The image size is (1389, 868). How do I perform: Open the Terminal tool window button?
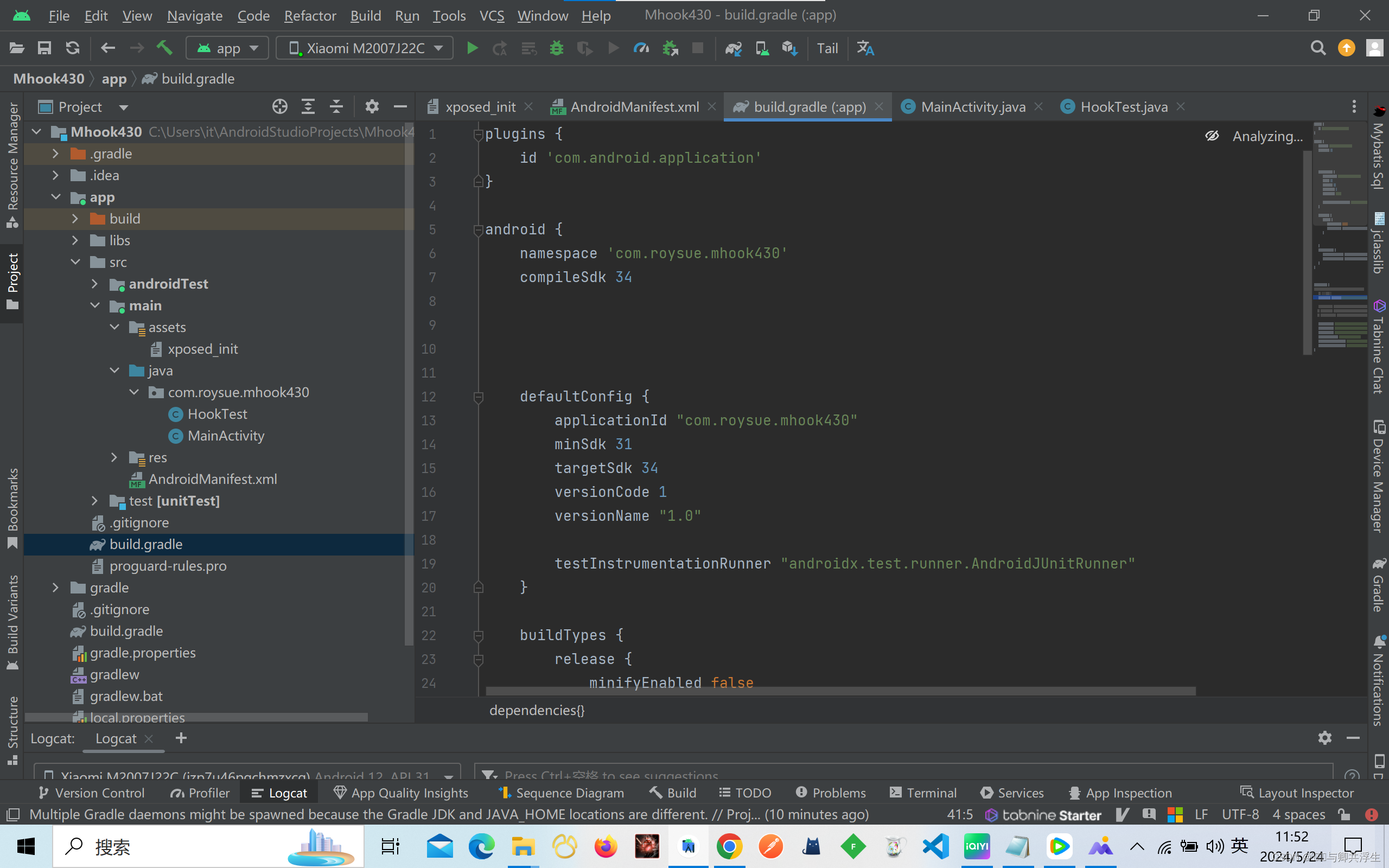point(923,793)
